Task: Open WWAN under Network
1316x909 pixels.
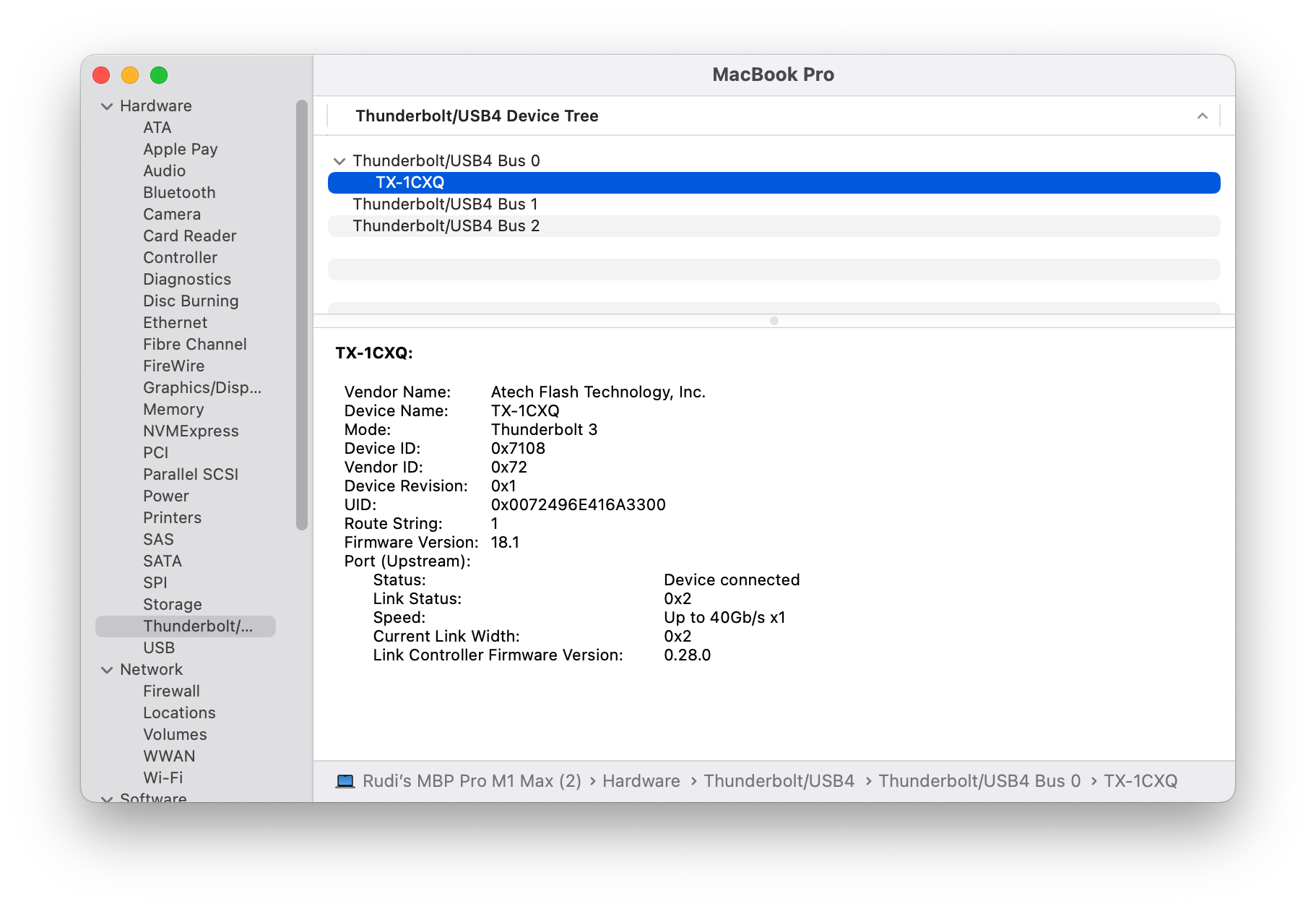Action: 169,757
